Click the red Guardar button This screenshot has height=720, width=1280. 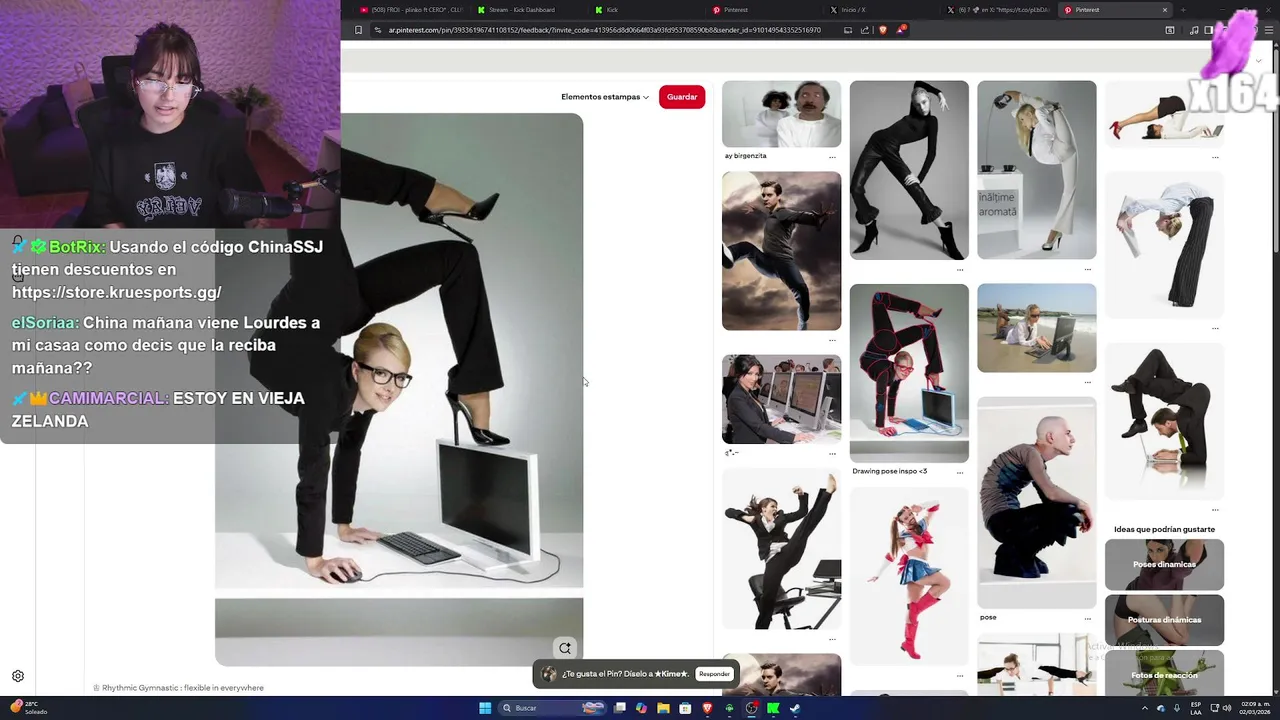click(682, 97)
